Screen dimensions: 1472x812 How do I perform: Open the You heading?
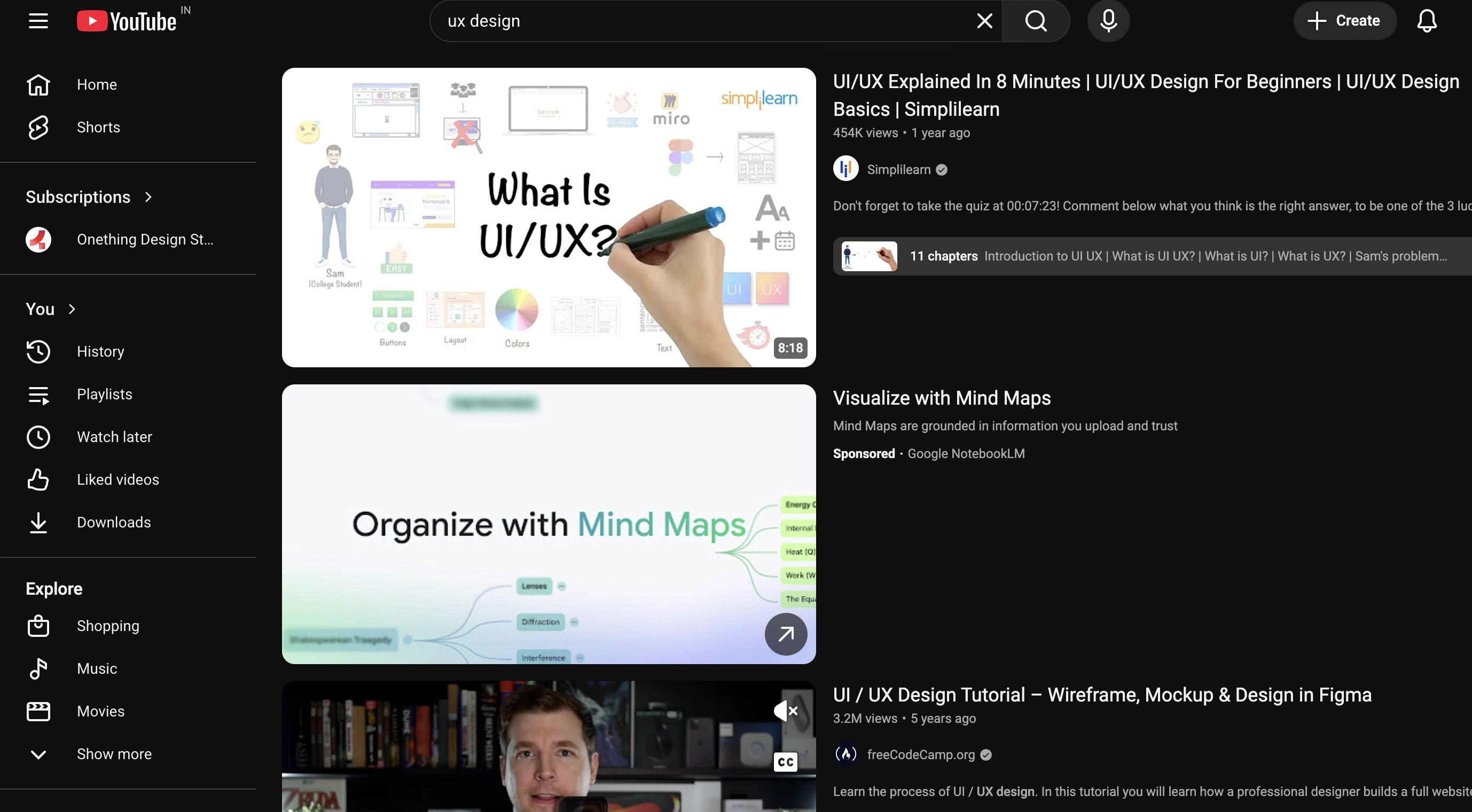click(x=40, y=309)
